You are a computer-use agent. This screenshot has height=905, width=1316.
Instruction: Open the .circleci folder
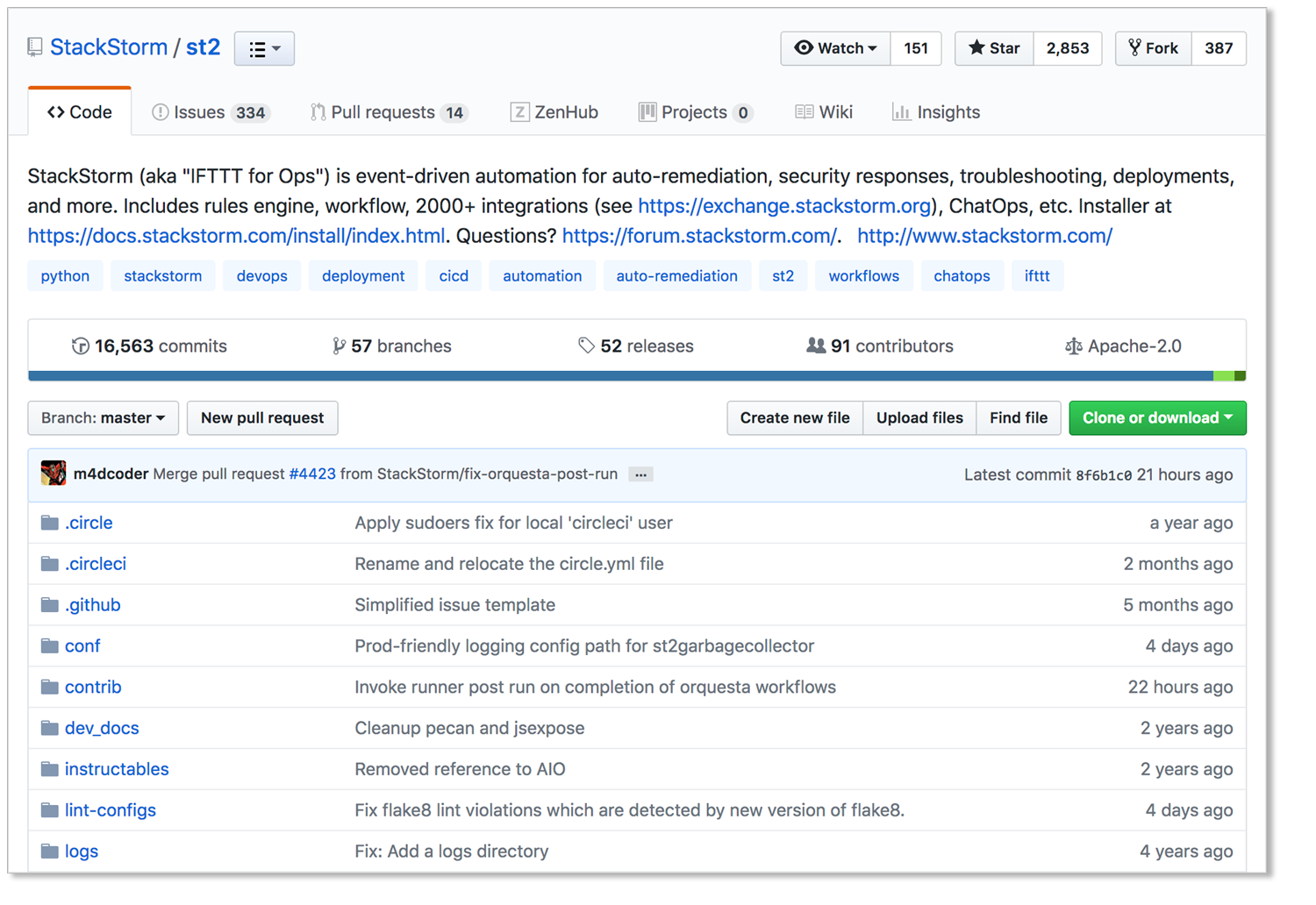[96, 564]
